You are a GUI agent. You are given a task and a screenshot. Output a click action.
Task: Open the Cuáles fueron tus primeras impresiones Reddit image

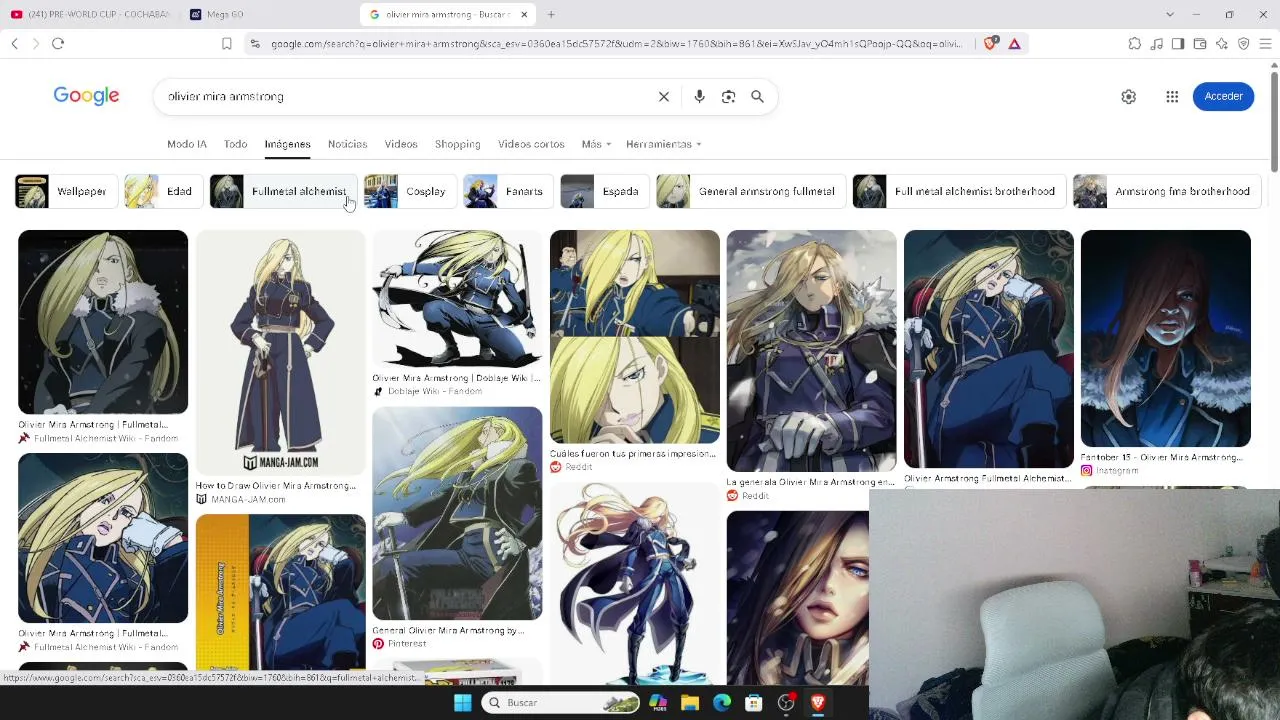(634, 337)
